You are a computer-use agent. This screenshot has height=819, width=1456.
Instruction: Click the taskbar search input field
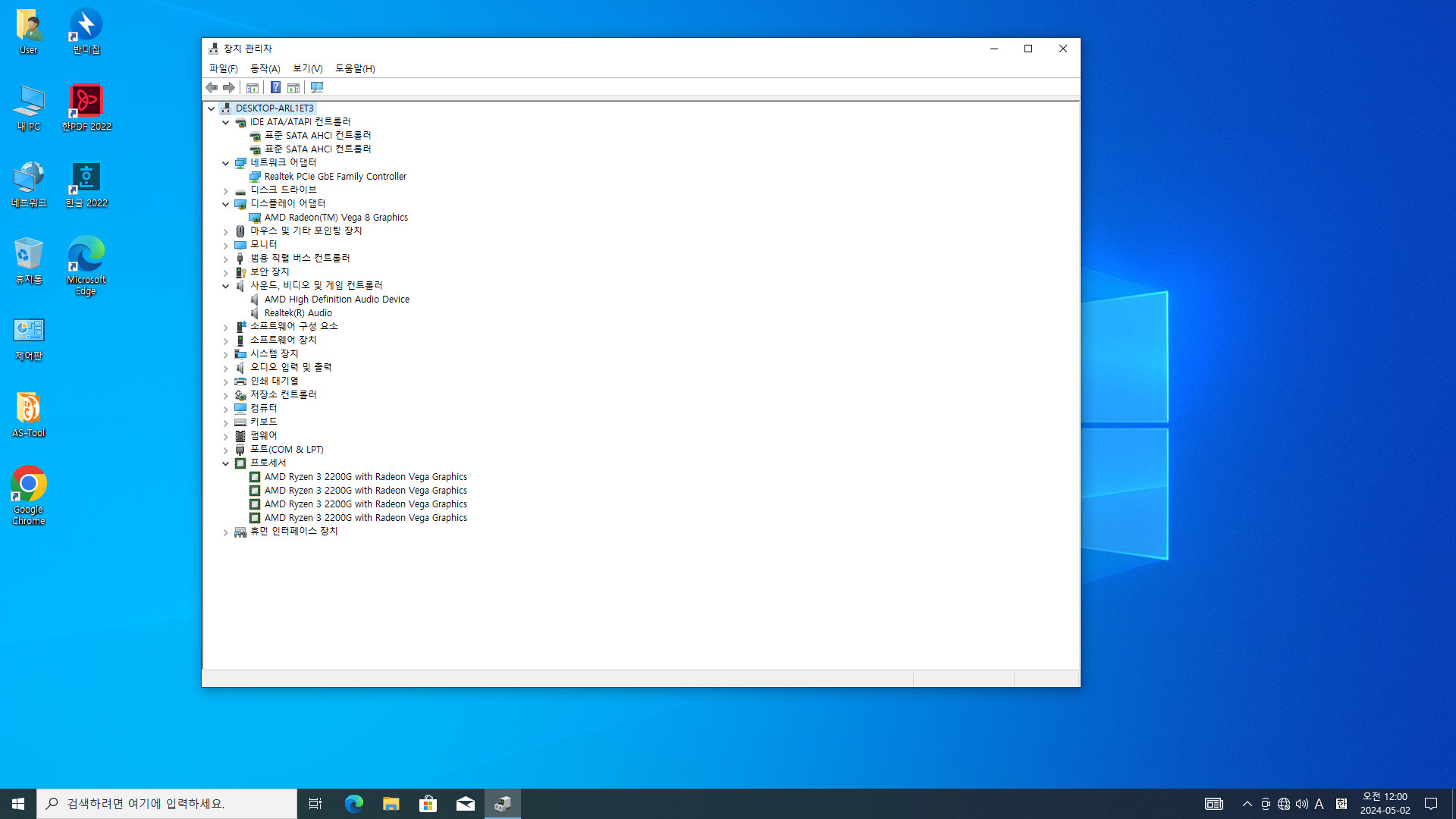click(x=167, y=804)
